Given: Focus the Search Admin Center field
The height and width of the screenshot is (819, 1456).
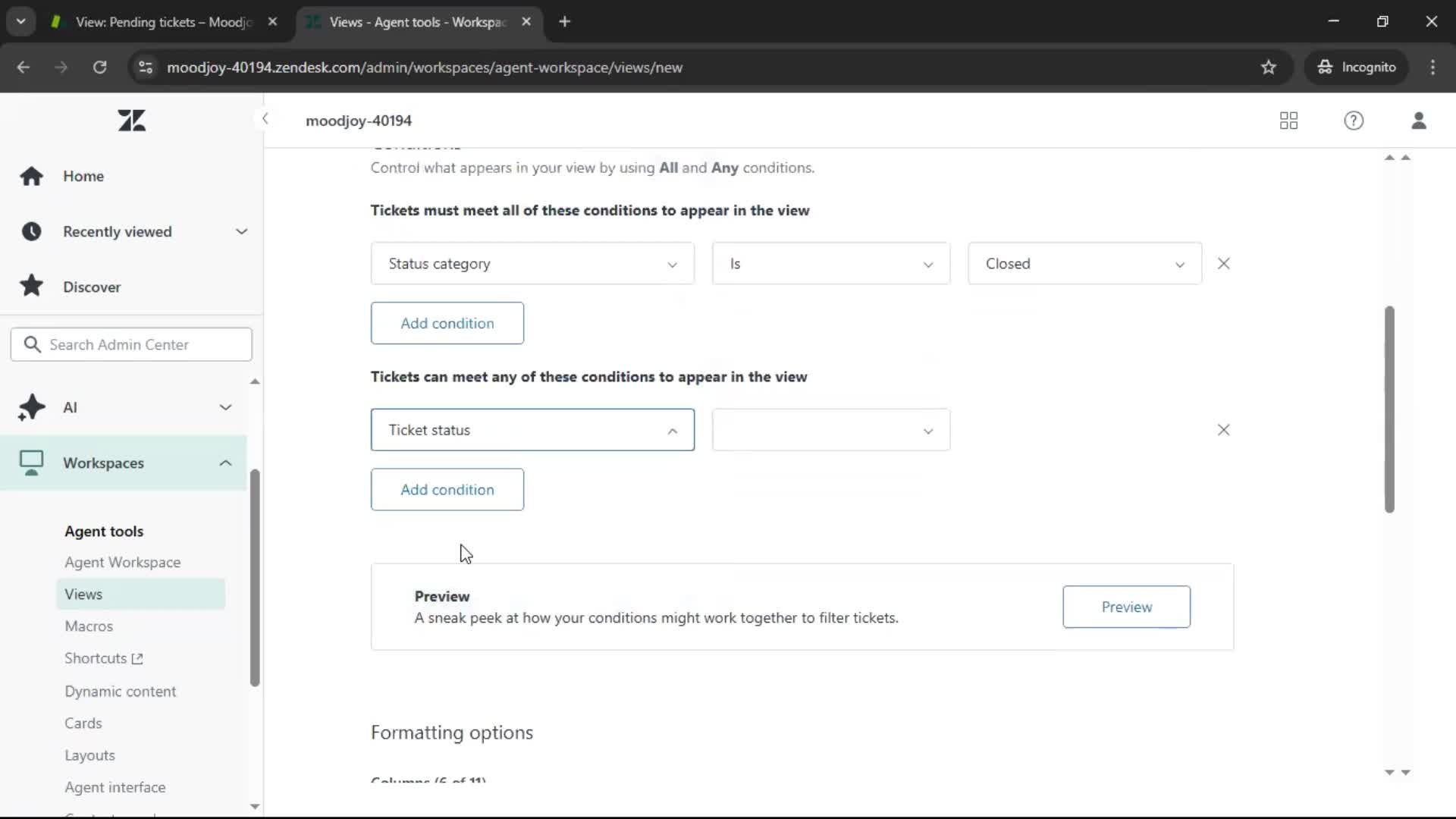Looking at the screenshot, I should point(131,344).
